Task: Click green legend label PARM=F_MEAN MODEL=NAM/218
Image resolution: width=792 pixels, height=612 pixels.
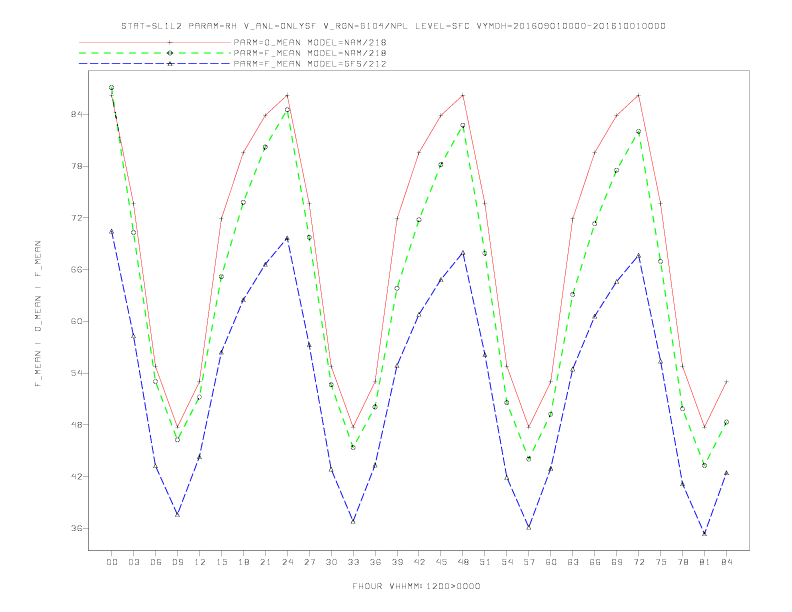Action: [x=310, y=53]
